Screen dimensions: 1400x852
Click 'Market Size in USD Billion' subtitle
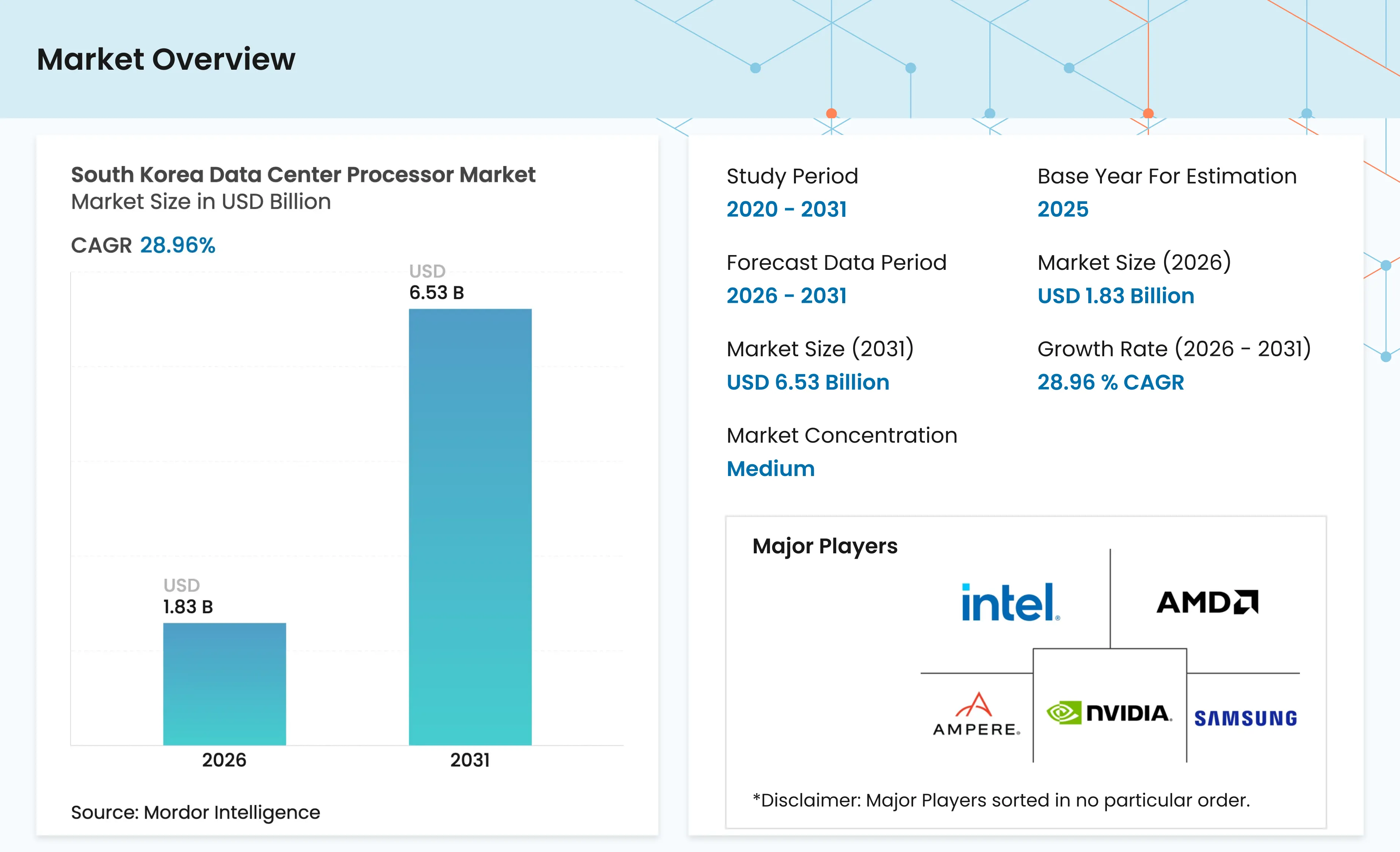pyautogui.click(x=201, y=202)
